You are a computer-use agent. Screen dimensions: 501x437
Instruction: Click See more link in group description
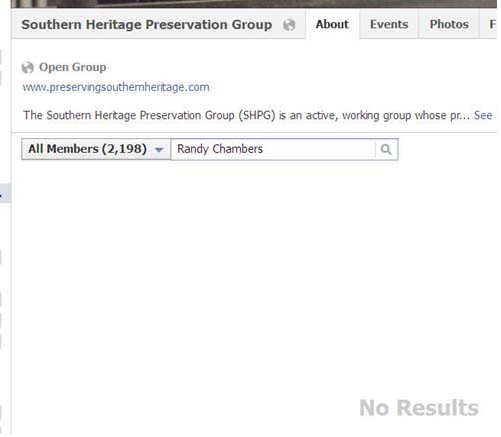click(x=483, y=115)
